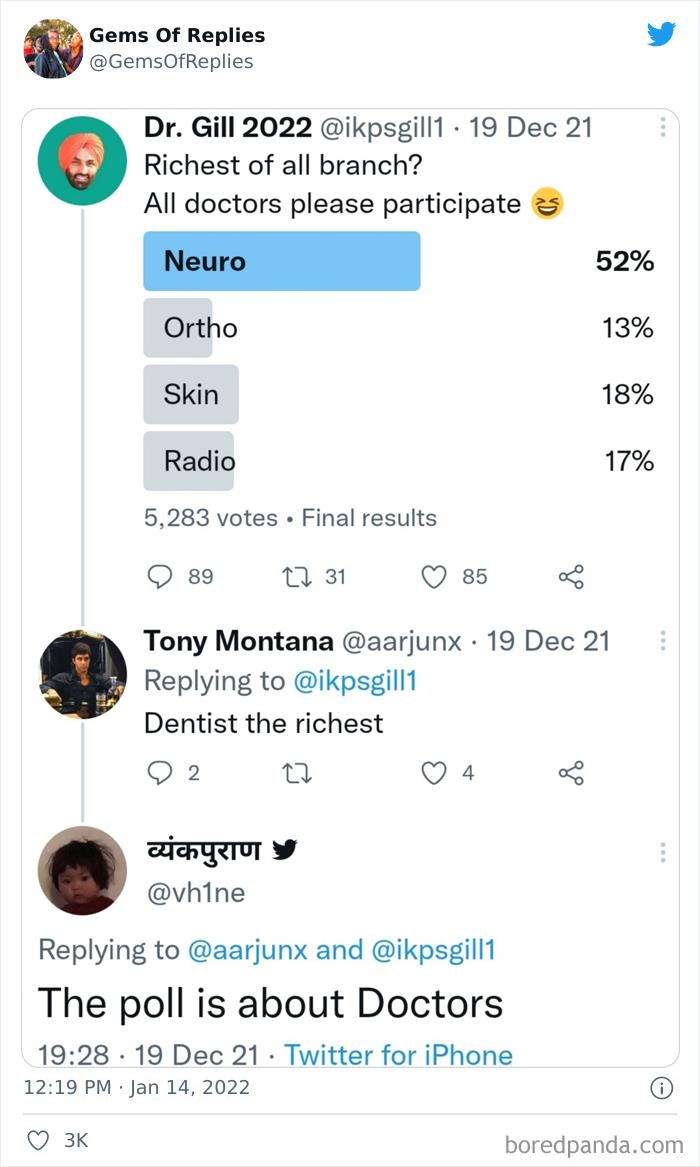The width and height of the screenshot is (700, 1167).
Task: Open Gems Of Replies profile picture
Action: (53, 47)
